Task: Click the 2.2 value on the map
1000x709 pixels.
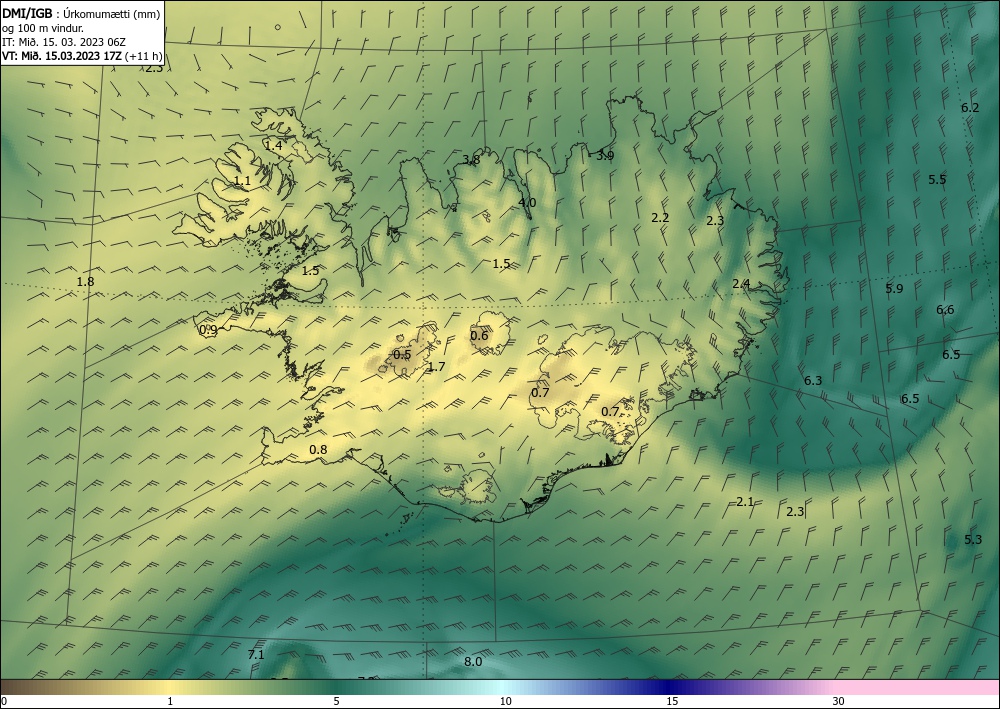Action: (660, 218)
